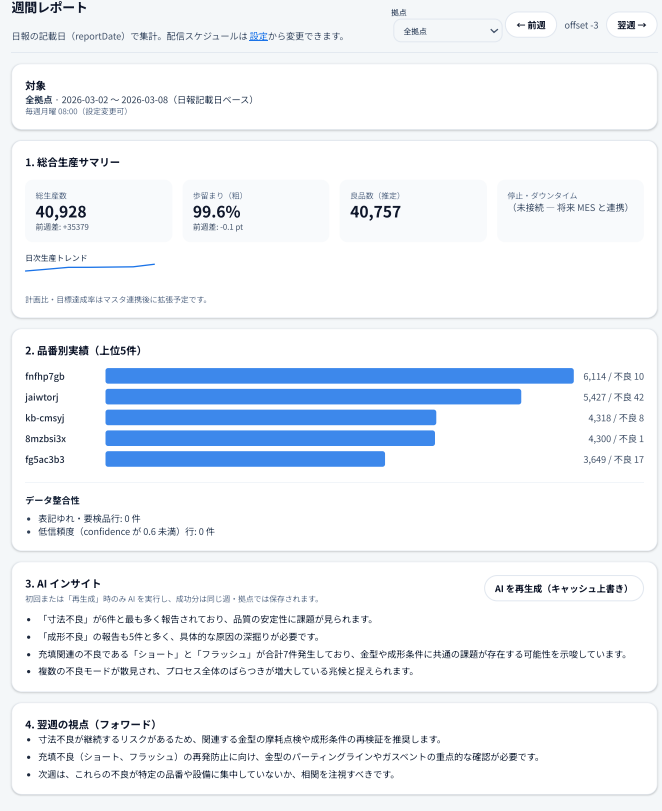Click the fg5ac3b3 bar
662x811 pixels.
(x=245, y=459)
